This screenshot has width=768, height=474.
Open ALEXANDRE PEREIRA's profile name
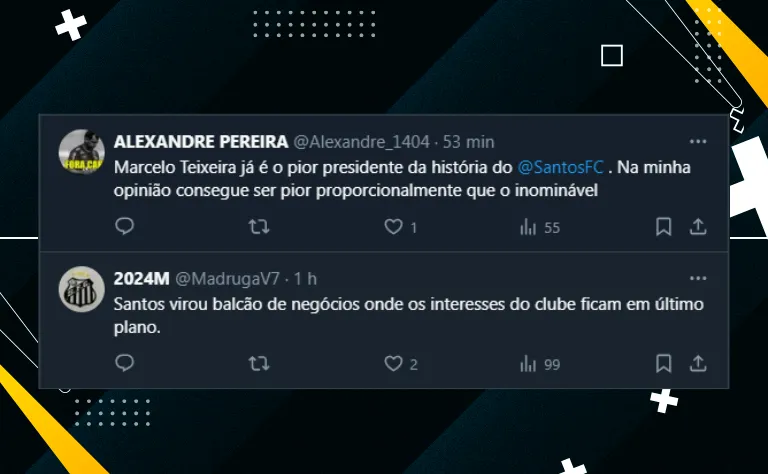tap(201, 142)
